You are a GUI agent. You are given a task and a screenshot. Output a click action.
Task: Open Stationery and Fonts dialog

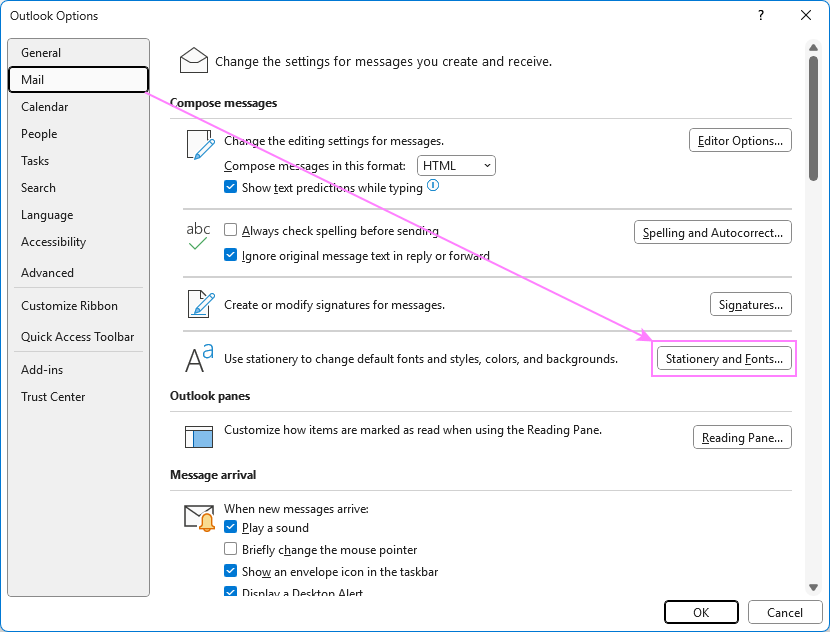(x=724, y=358)
